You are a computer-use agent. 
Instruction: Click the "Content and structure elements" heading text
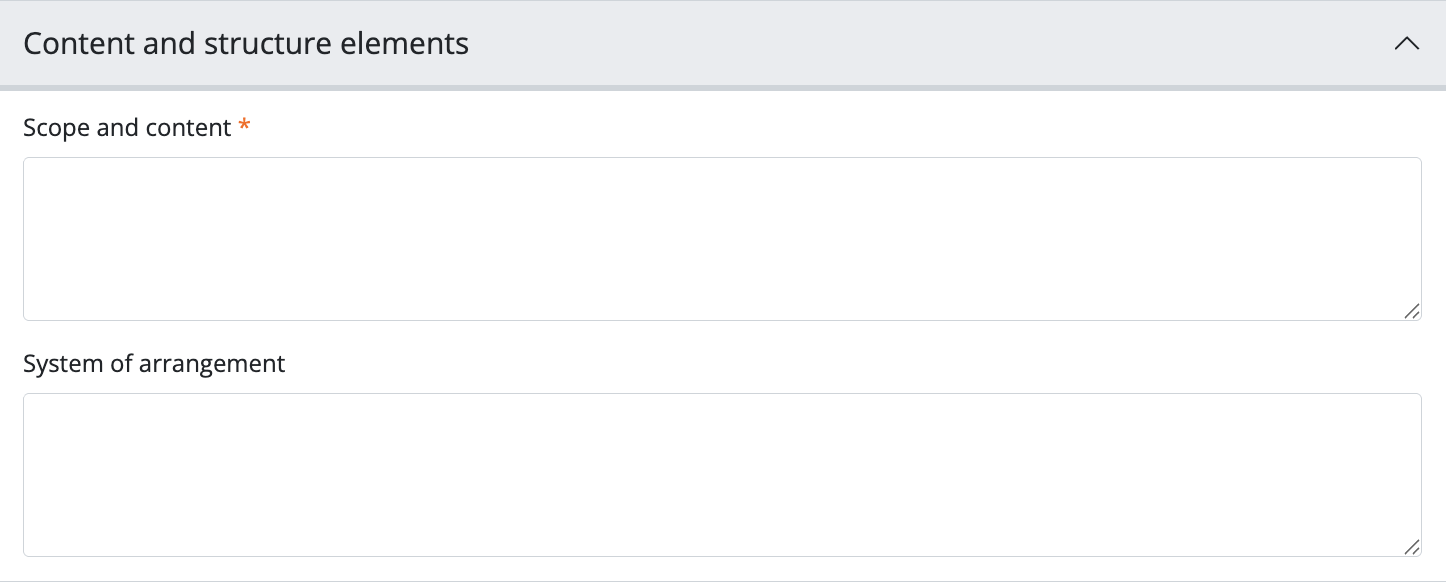click(x=246, y=44)
